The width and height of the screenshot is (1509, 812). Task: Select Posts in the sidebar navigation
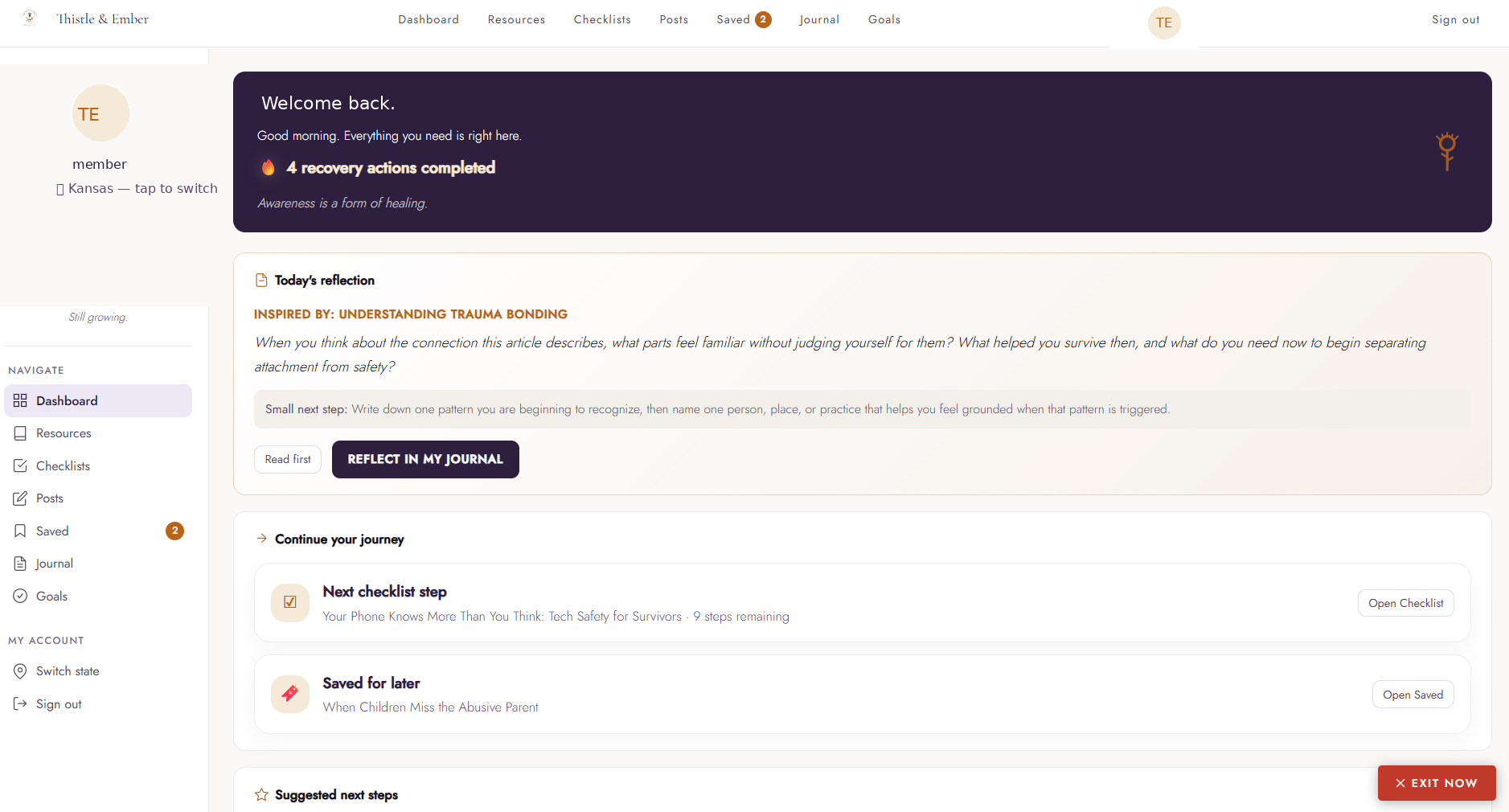coord(98,498)
